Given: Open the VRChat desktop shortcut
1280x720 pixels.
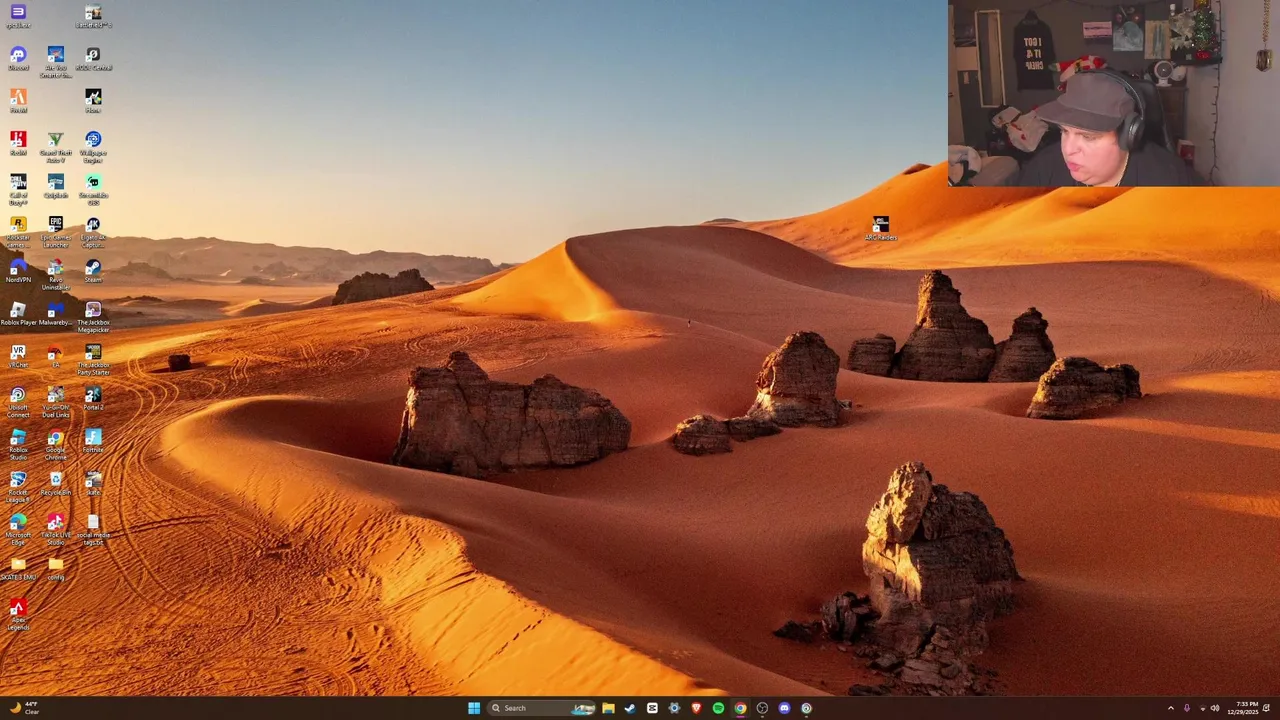Looking at the screenshot, I should 18,357.
